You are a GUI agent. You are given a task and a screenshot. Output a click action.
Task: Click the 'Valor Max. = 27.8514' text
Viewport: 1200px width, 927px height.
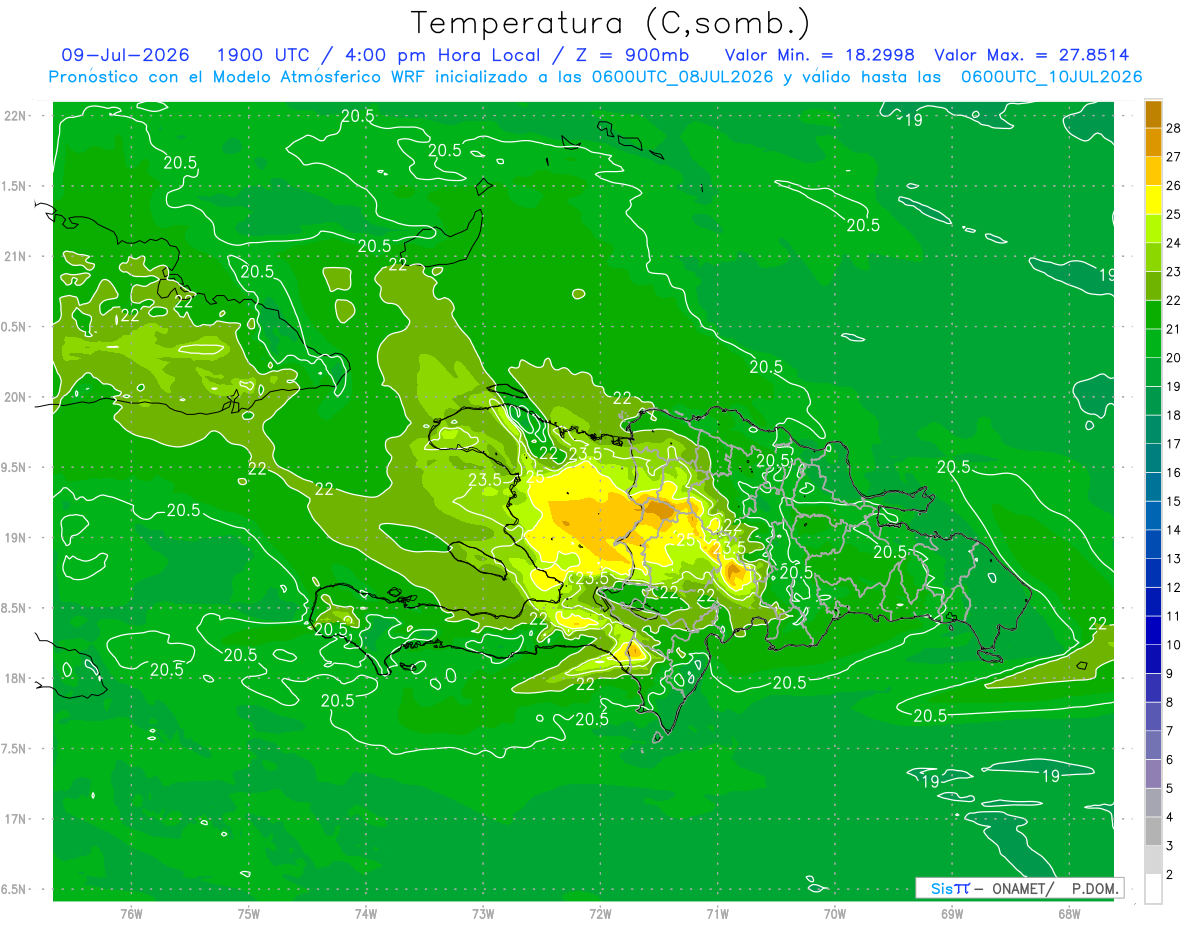point(1032,55)
